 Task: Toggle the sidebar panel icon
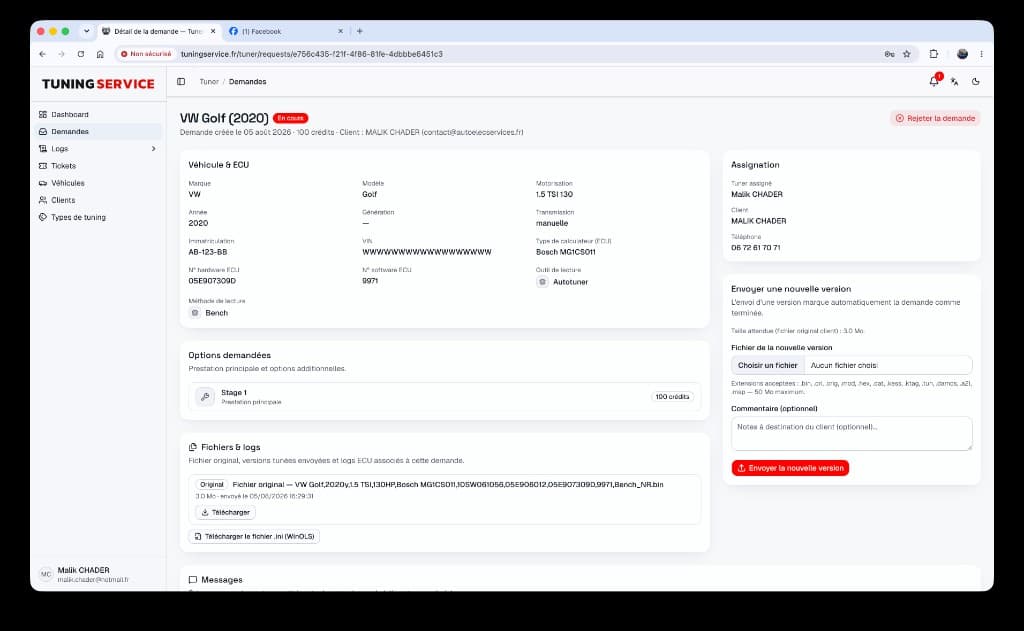pyautogui.click(x=181, y=82)
